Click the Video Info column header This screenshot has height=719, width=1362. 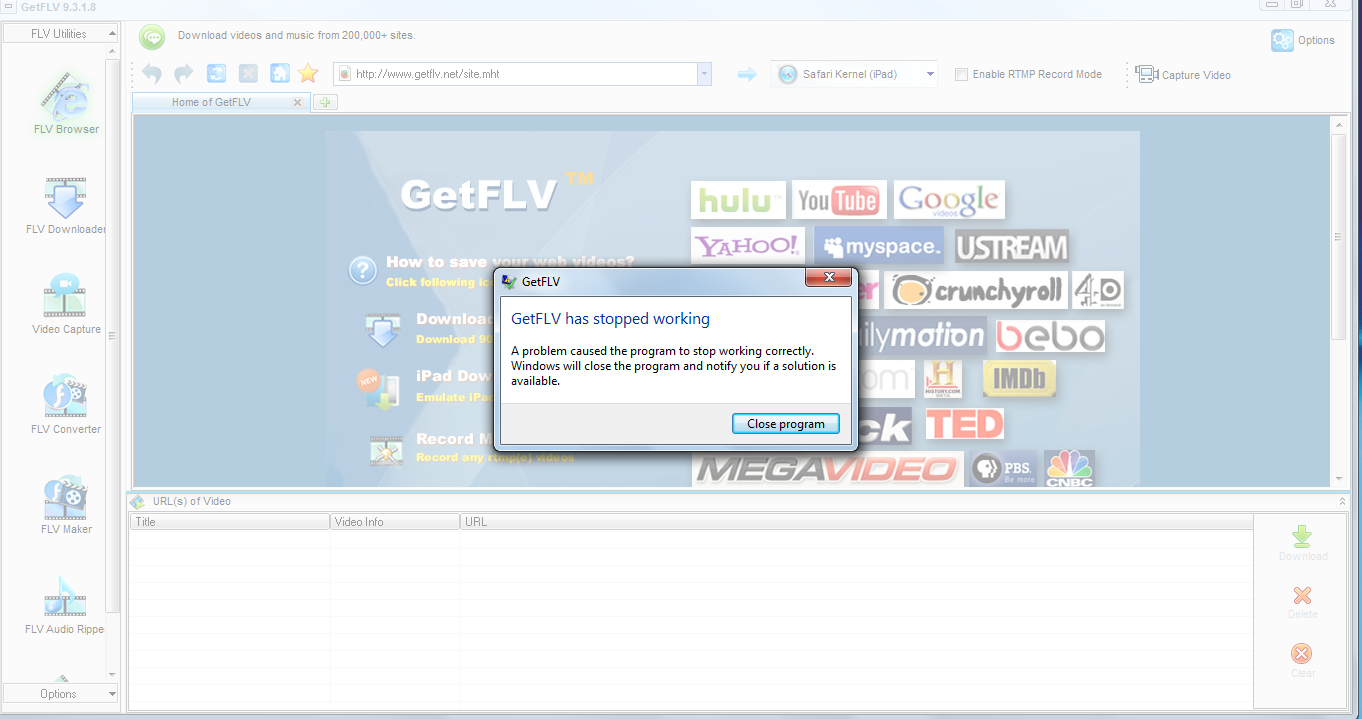tap(395, 522)
